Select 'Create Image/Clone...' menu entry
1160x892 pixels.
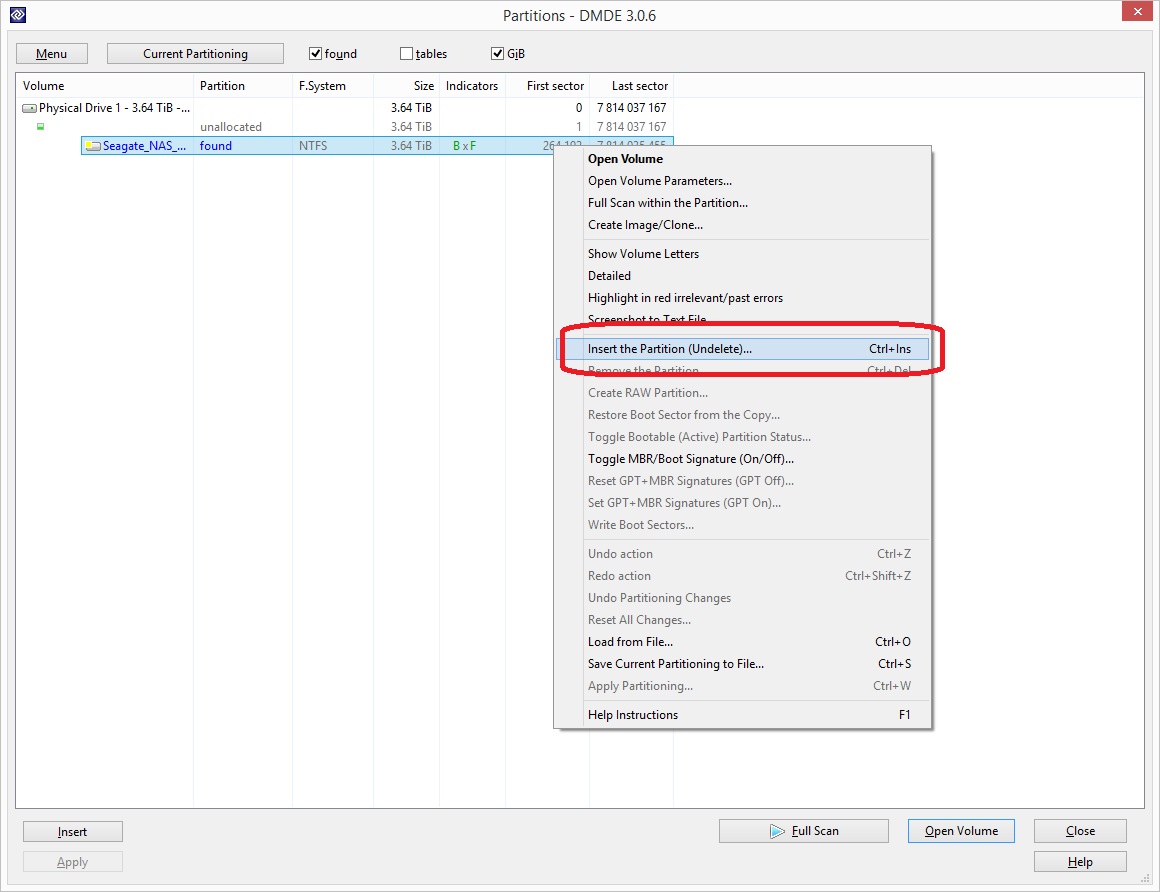pyautogui.click(x=743, y=225)
